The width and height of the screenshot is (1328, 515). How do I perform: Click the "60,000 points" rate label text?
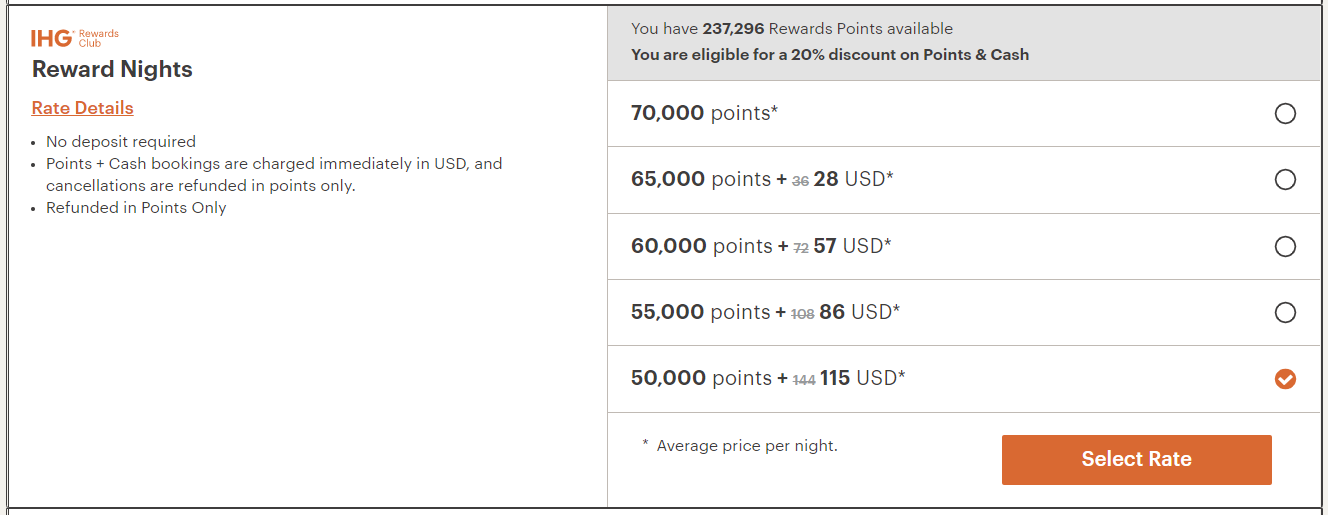click(701, 246)
